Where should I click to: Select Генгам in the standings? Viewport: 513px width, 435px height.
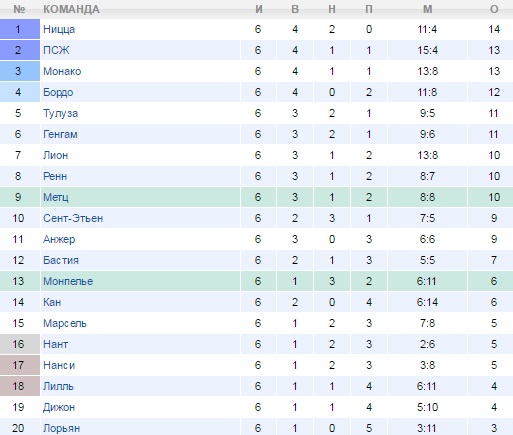[60, 134]
